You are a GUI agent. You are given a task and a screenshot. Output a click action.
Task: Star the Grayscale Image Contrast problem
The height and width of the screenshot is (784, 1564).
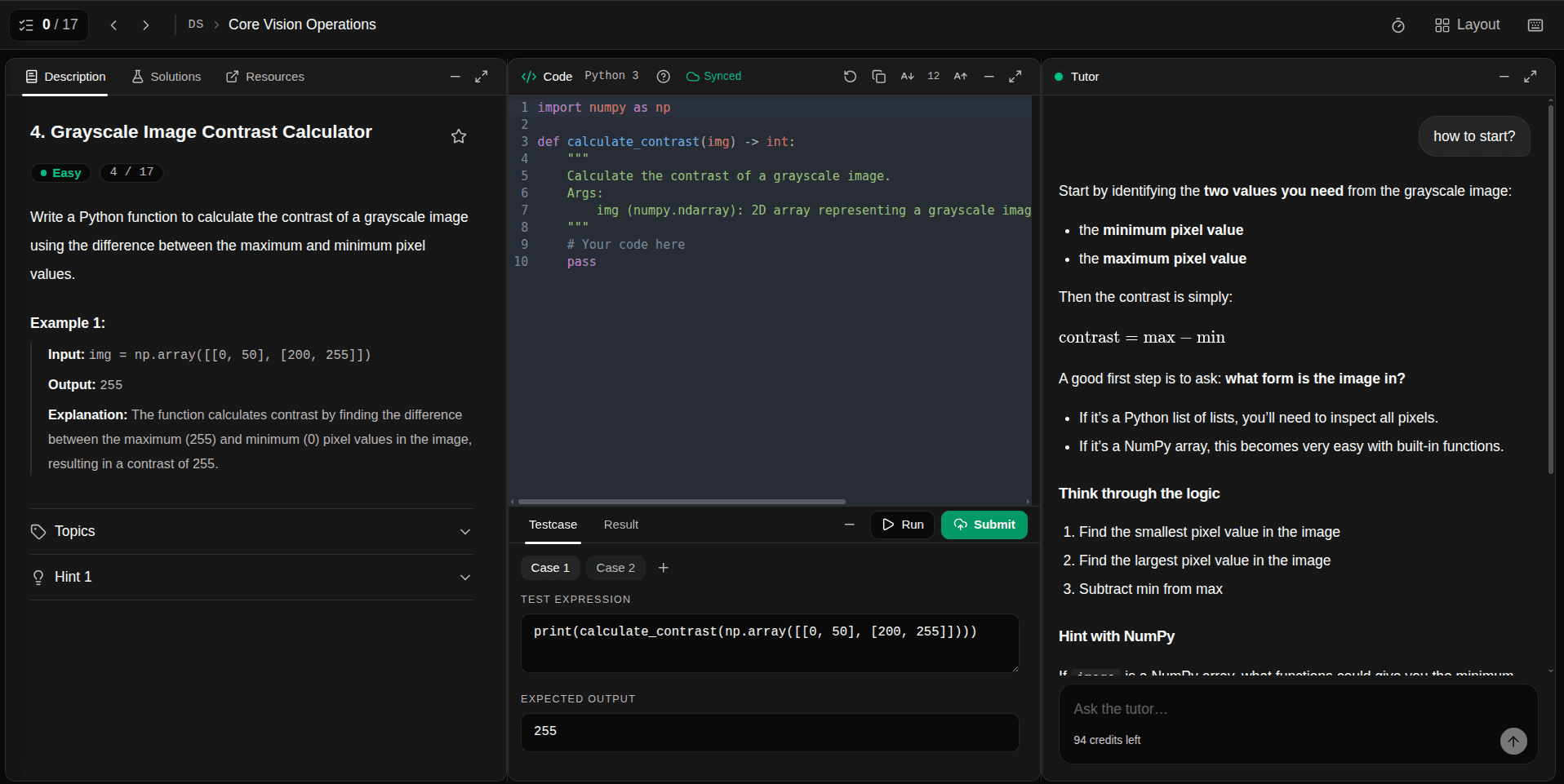[x=459, y=136]
